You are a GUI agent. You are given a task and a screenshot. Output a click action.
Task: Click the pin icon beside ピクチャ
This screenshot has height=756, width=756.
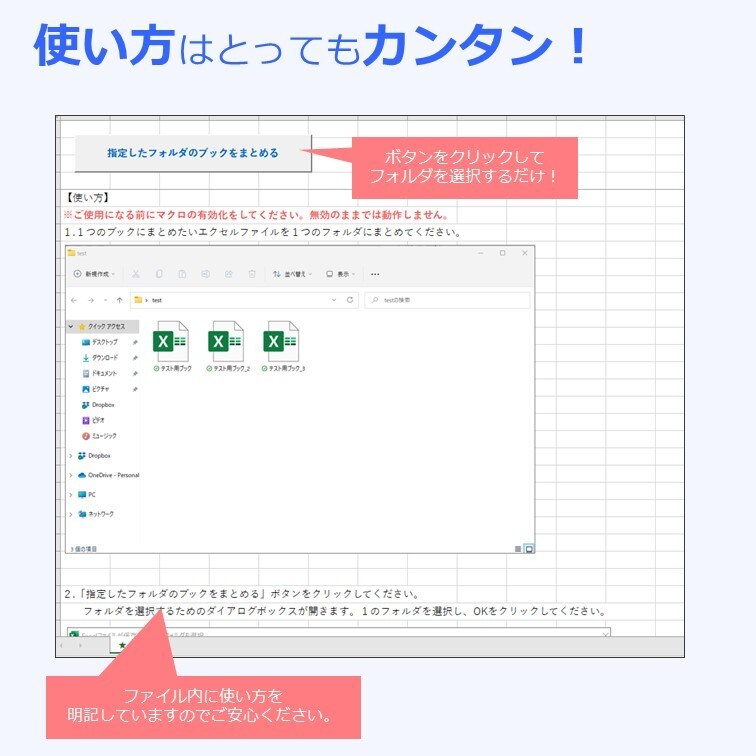coord(135,389)
